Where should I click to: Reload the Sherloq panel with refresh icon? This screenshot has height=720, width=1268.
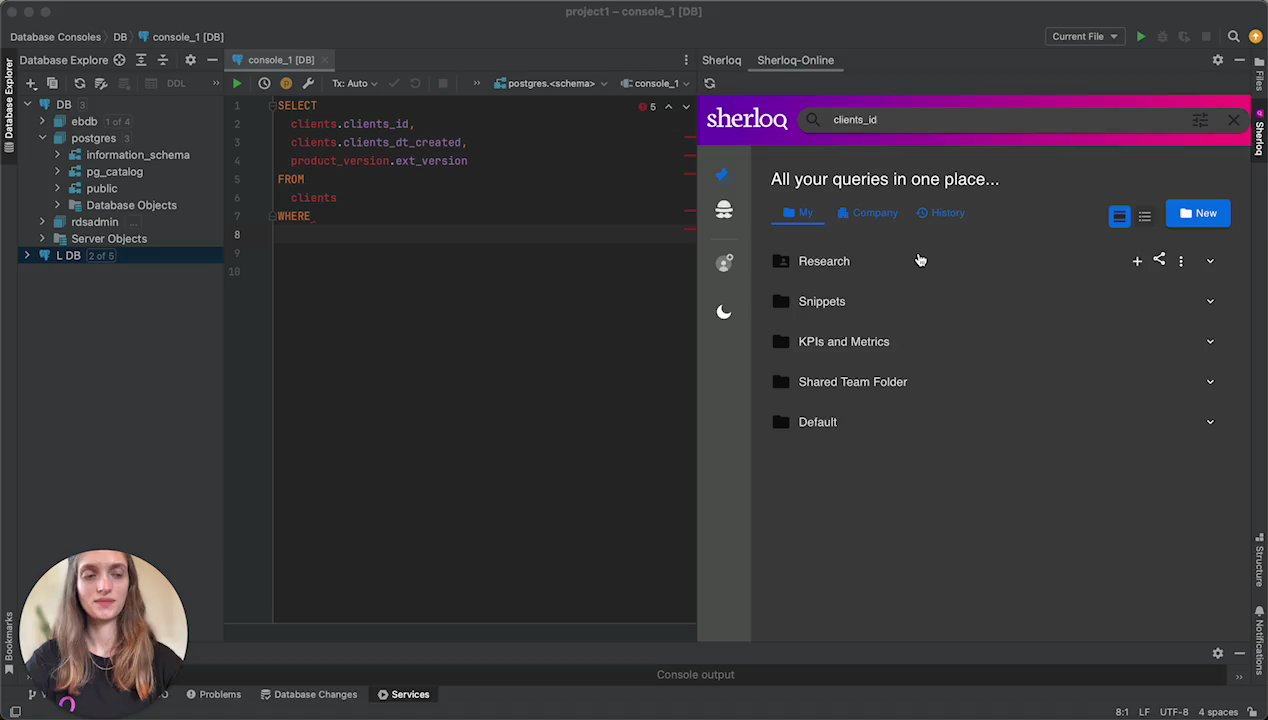710,84
